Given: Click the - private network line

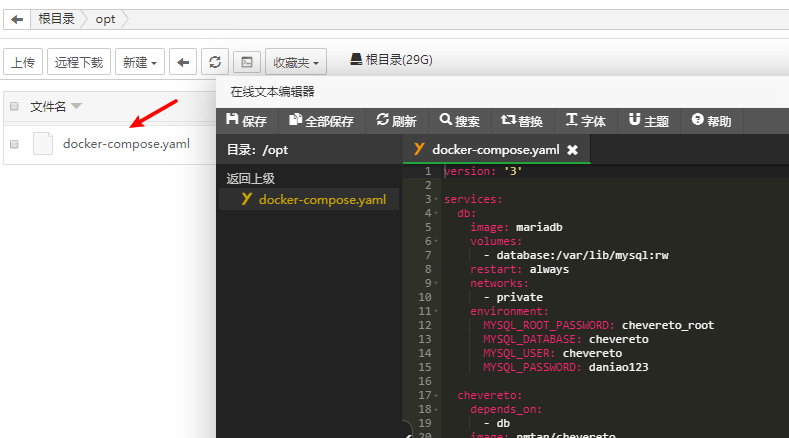Looking at the screenshot, I should 513,298.
